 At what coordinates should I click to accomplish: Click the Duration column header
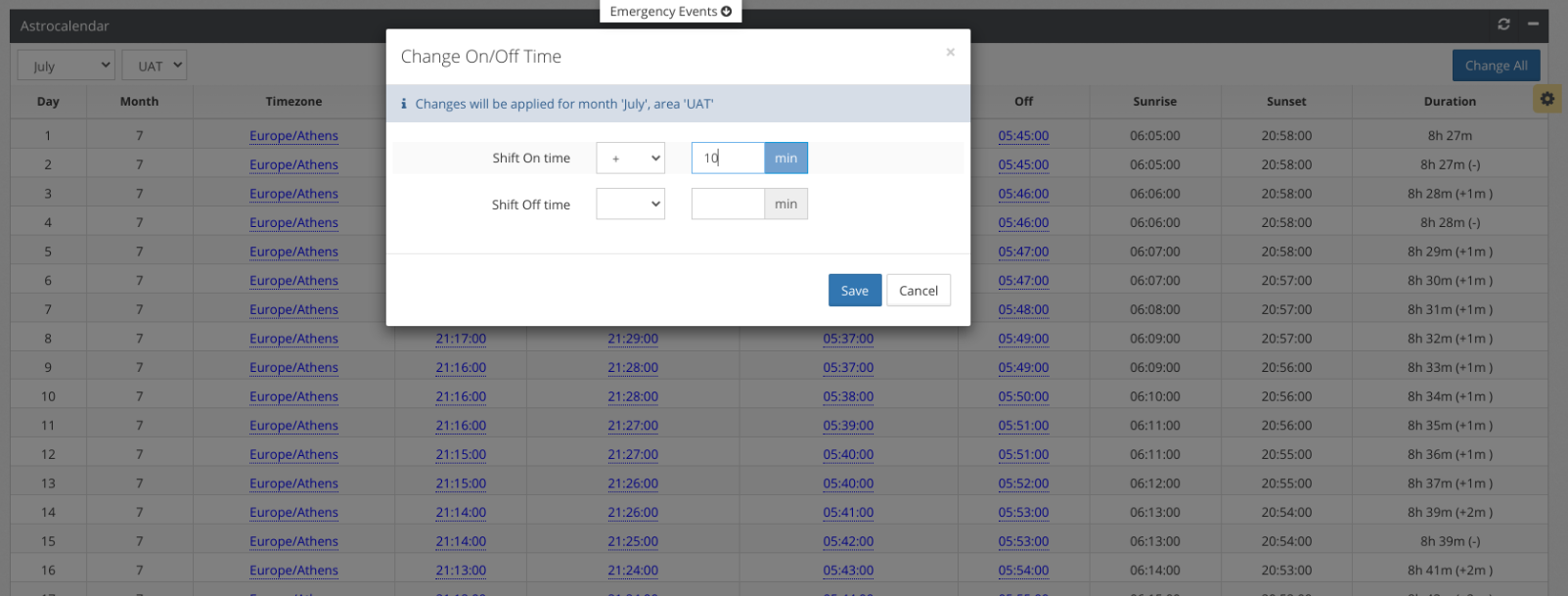1449,102
